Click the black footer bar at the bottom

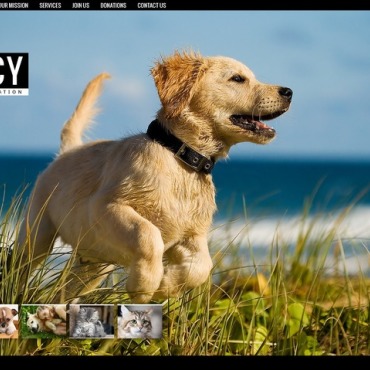coord(185,363)
